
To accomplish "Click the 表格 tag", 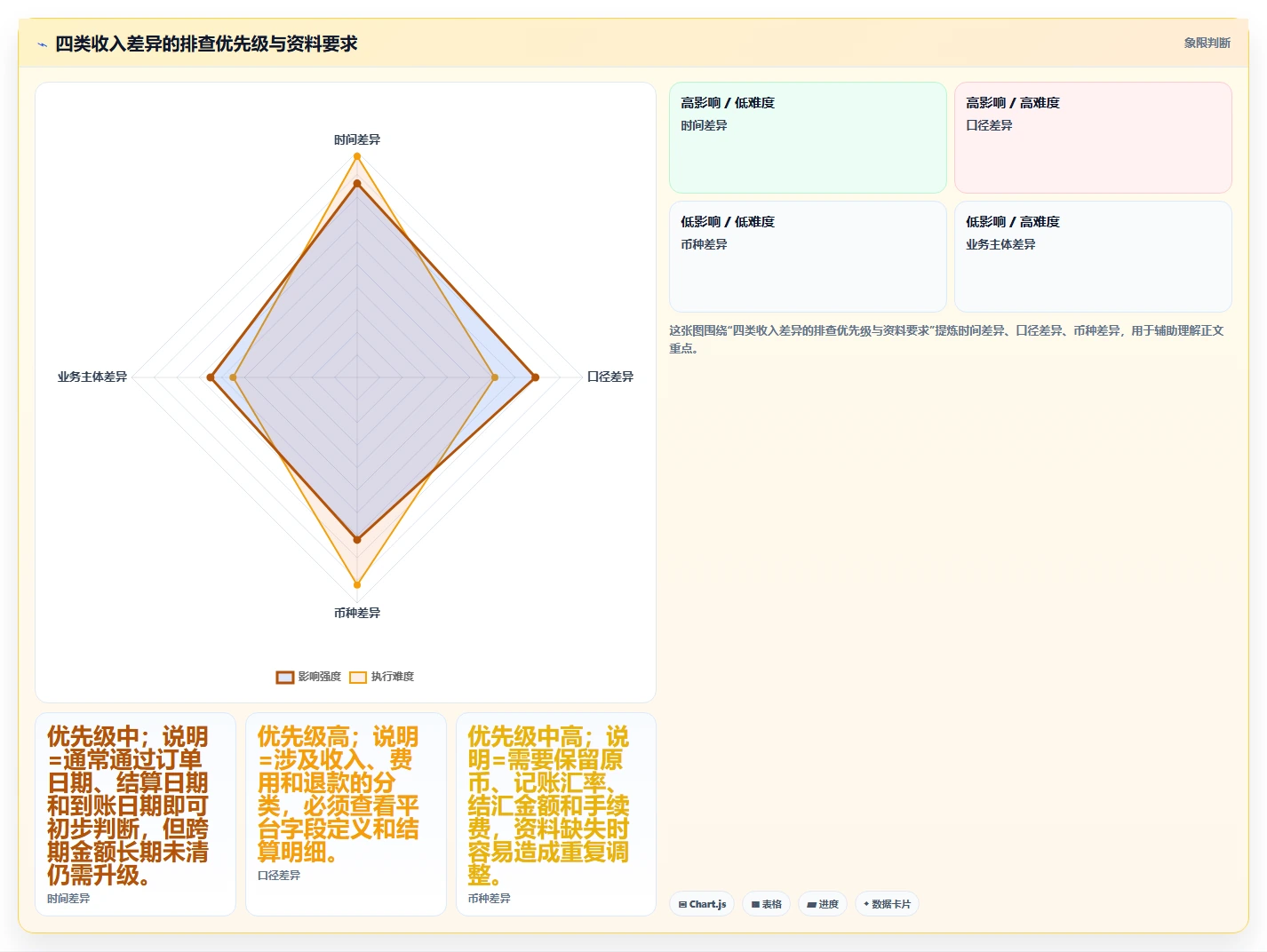I will [x=766, y=904].
